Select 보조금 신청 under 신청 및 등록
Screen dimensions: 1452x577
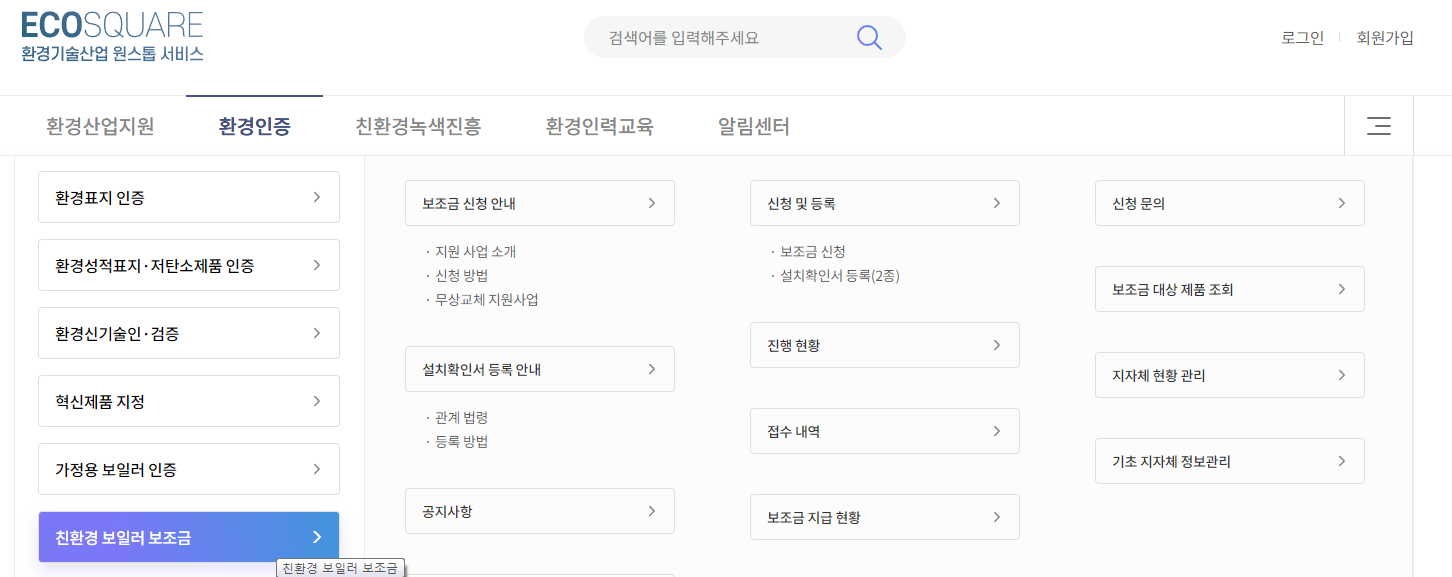[810, 253]
